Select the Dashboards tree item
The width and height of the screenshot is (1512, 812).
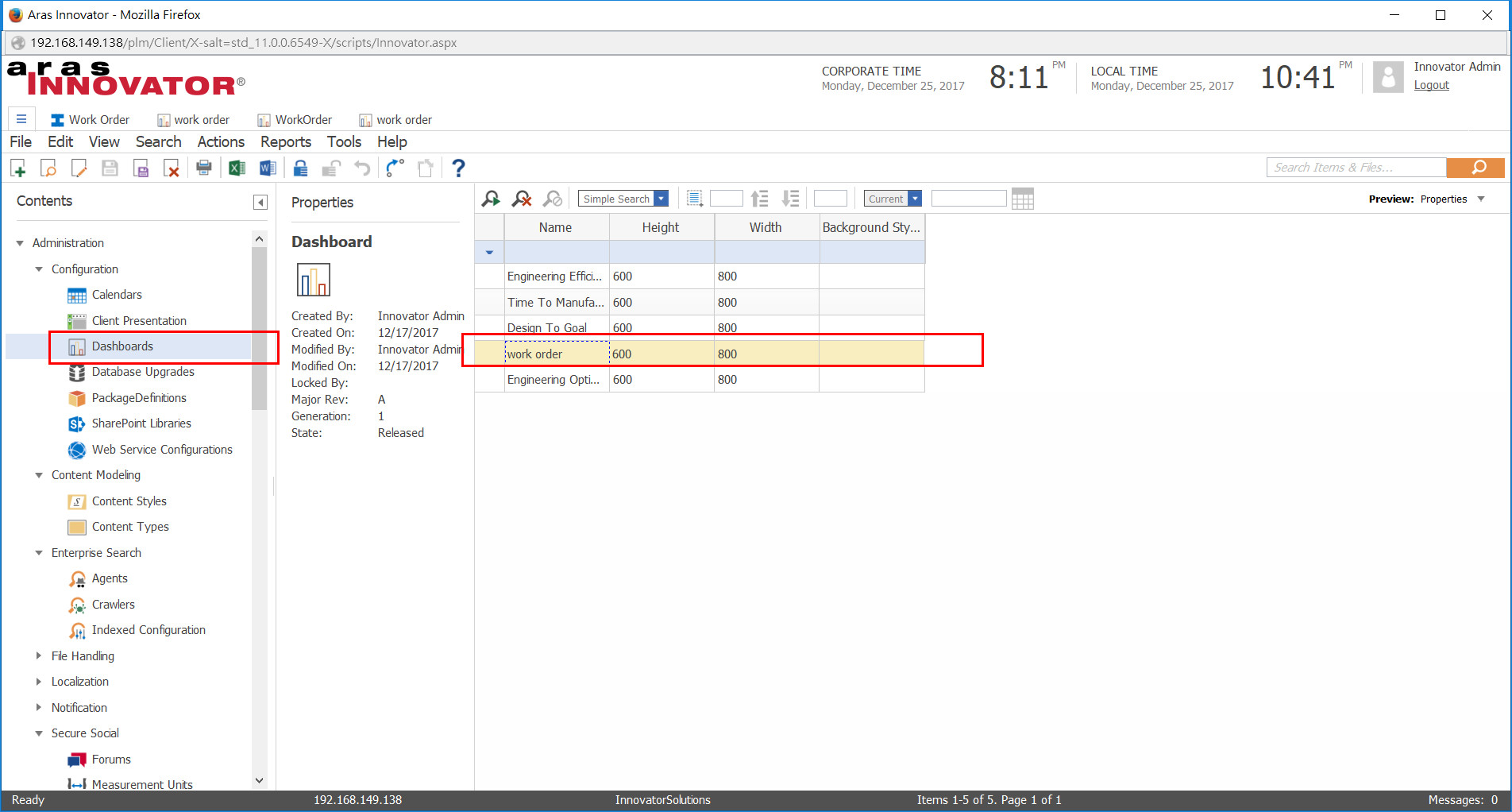121,346
